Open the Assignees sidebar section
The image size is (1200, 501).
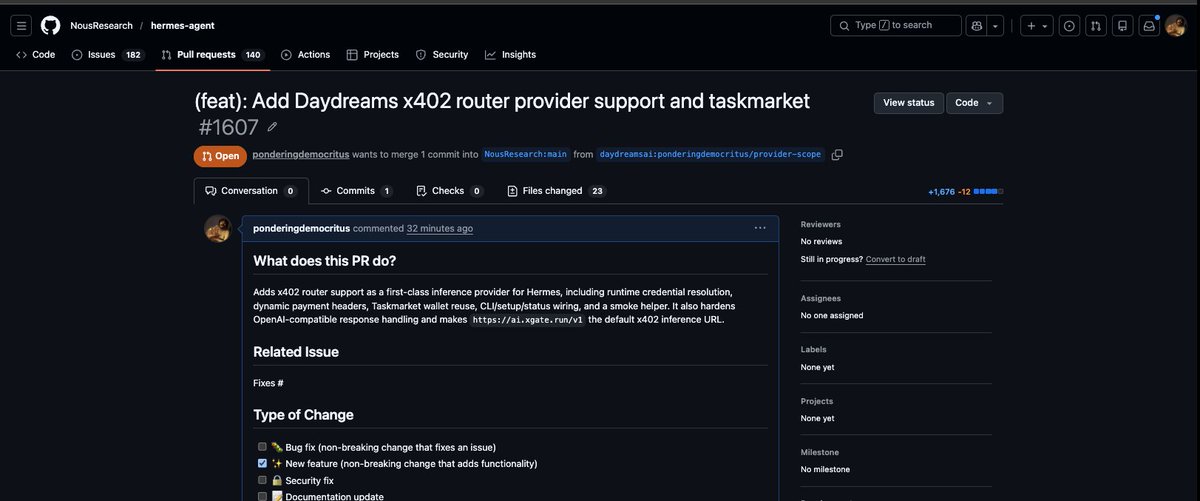(821, 298)
